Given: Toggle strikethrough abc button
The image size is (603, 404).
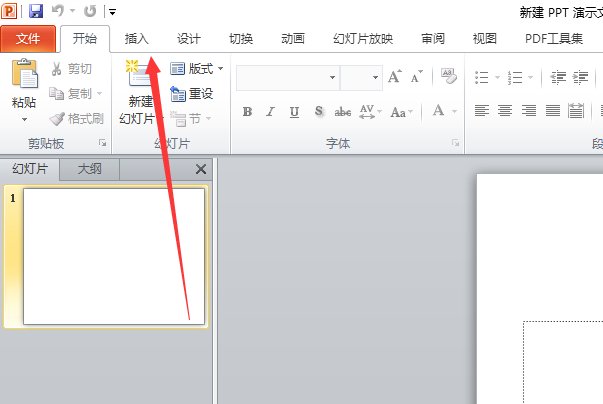Looking at the screenshot, I should pyautogui.click(x=343, y=112).
